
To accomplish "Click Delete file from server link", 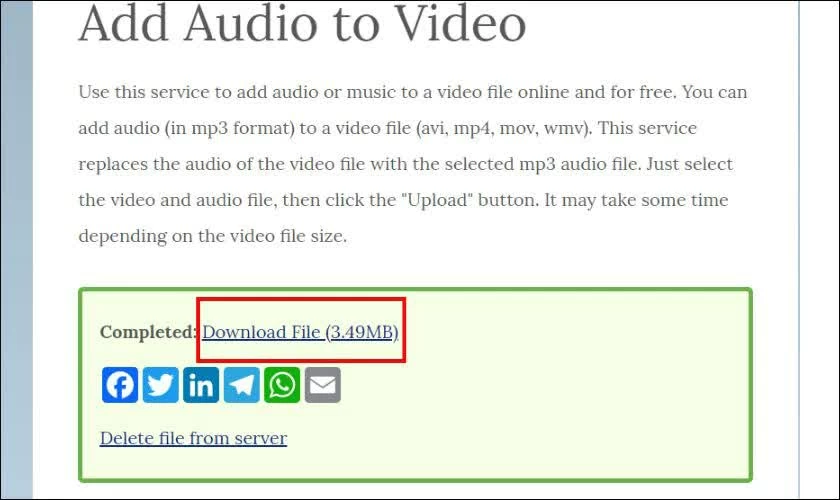I will coord(193,438).
